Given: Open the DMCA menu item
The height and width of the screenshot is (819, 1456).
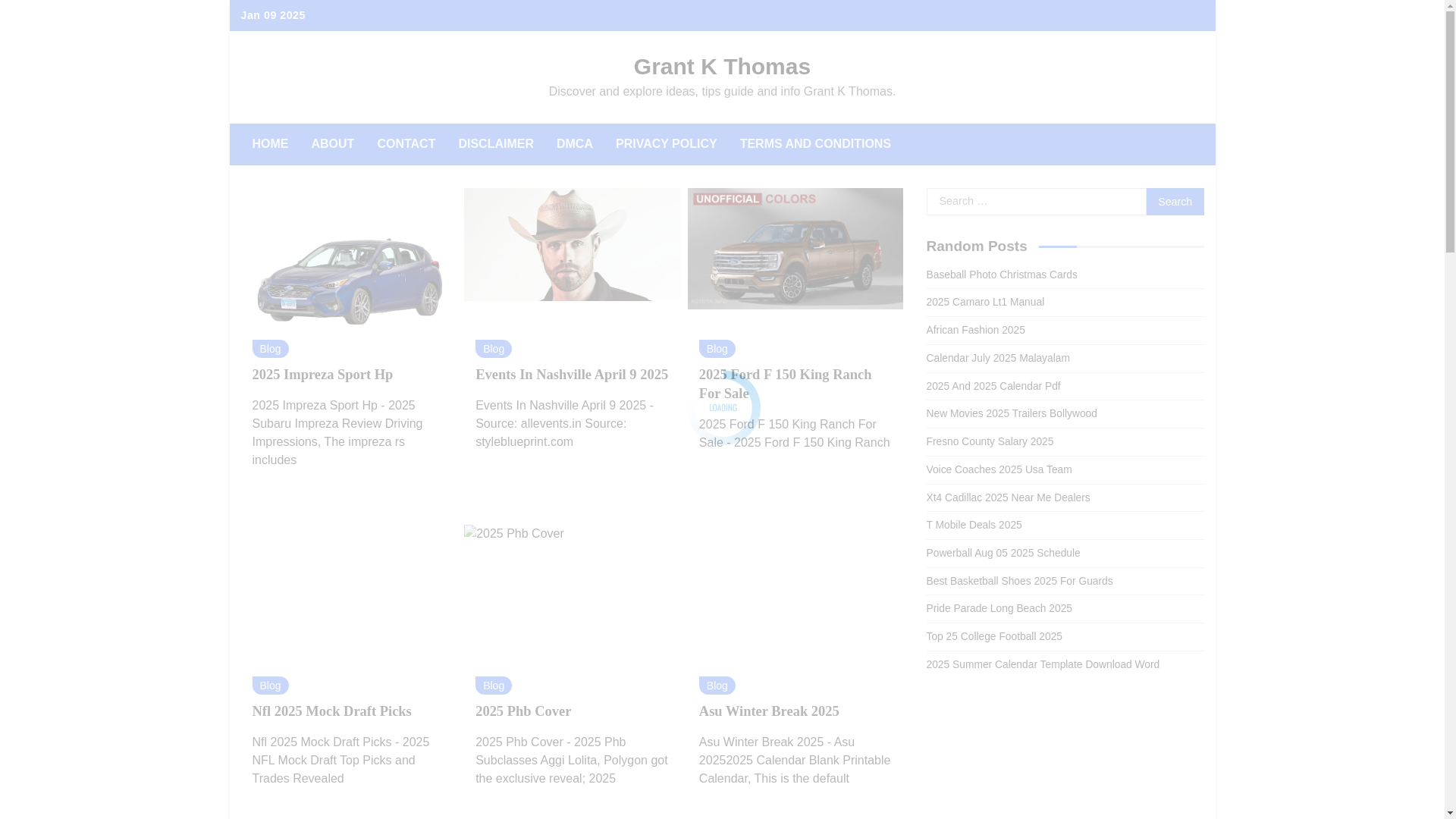Looking at the screenshot, I should [x=575, y=144].
